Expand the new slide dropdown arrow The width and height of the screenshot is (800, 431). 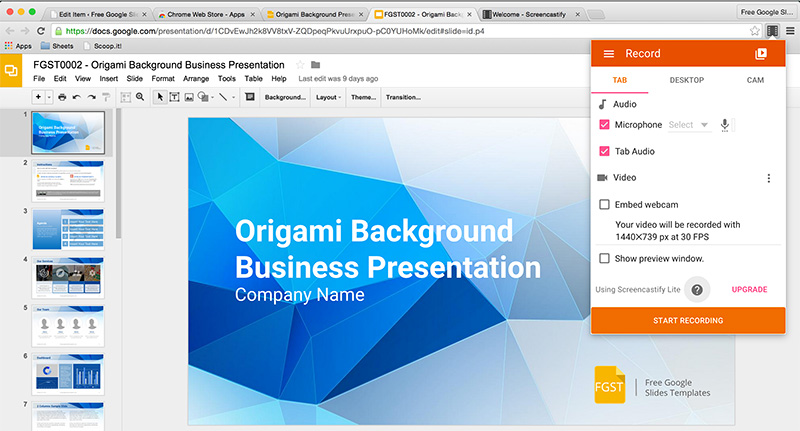49,97
